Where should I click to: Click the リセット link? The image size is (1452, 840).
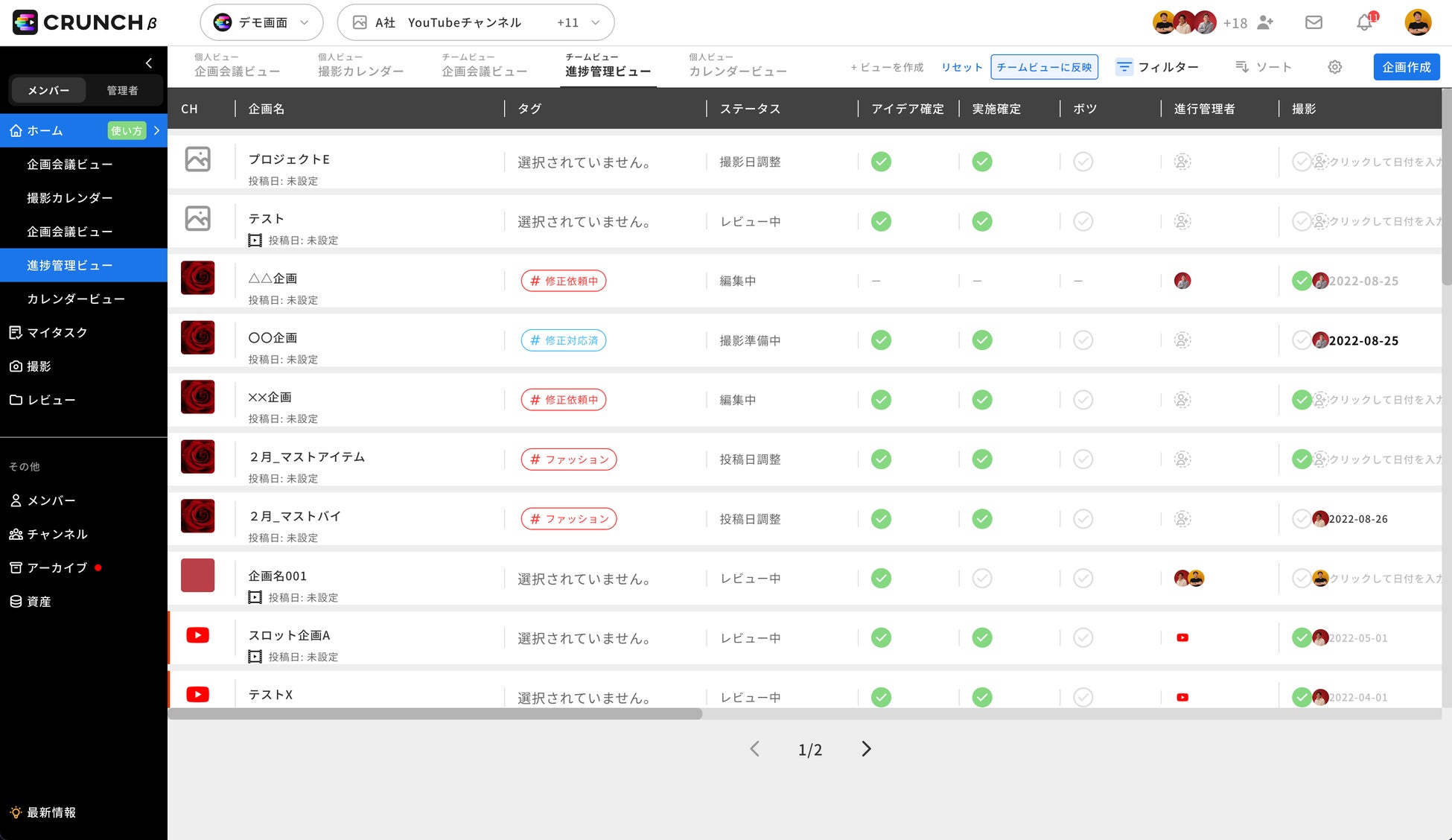[x=961, y=67]
